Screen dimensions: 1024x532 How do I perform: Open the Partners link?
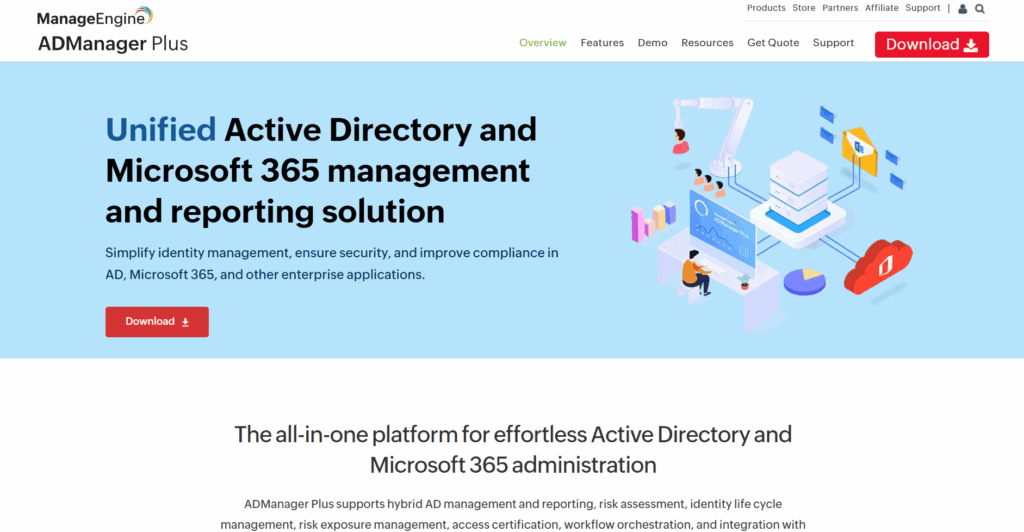pos(840,8)
